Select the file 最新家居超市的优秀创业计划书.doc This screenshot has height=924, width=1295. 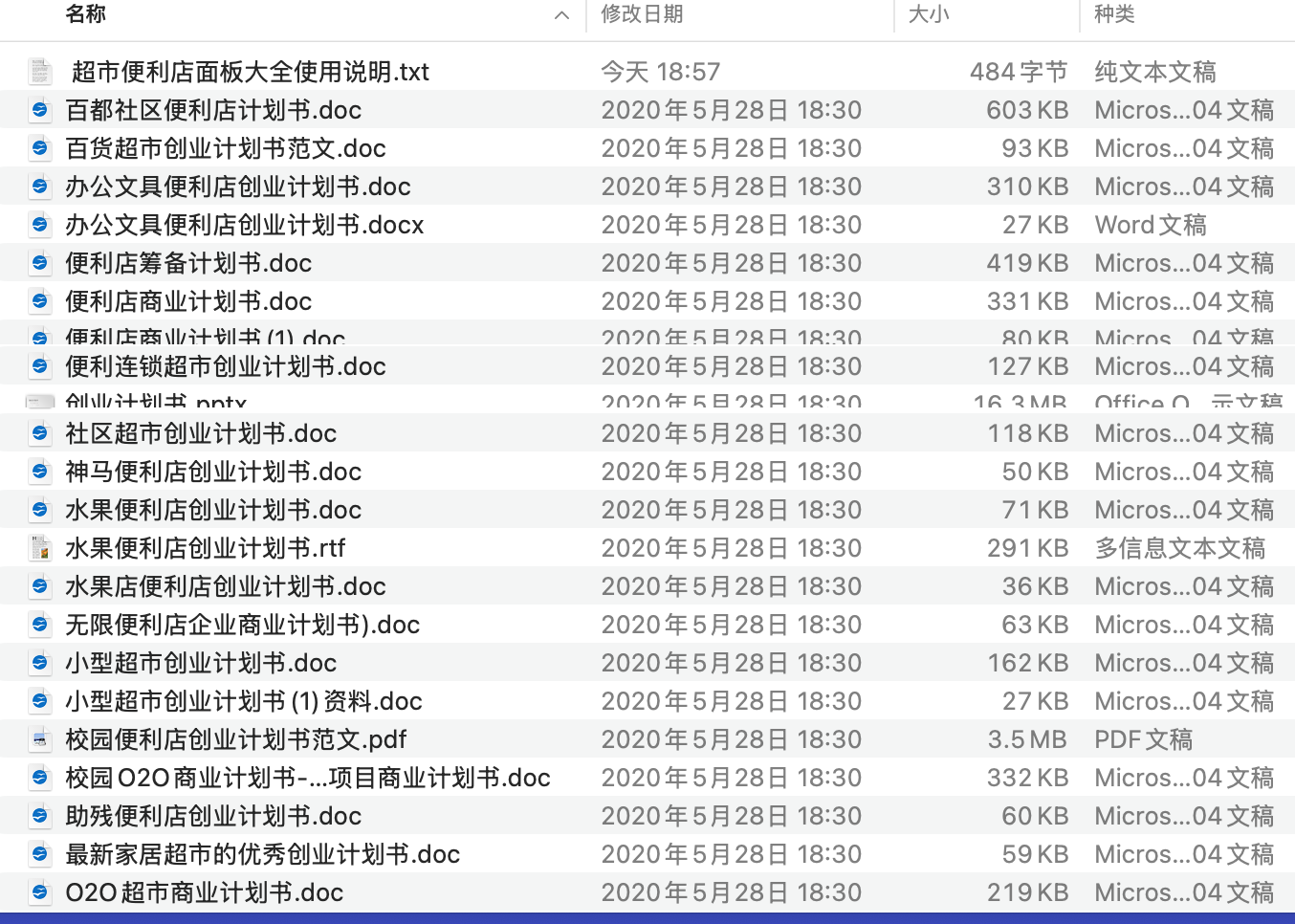tap(263, 854)
